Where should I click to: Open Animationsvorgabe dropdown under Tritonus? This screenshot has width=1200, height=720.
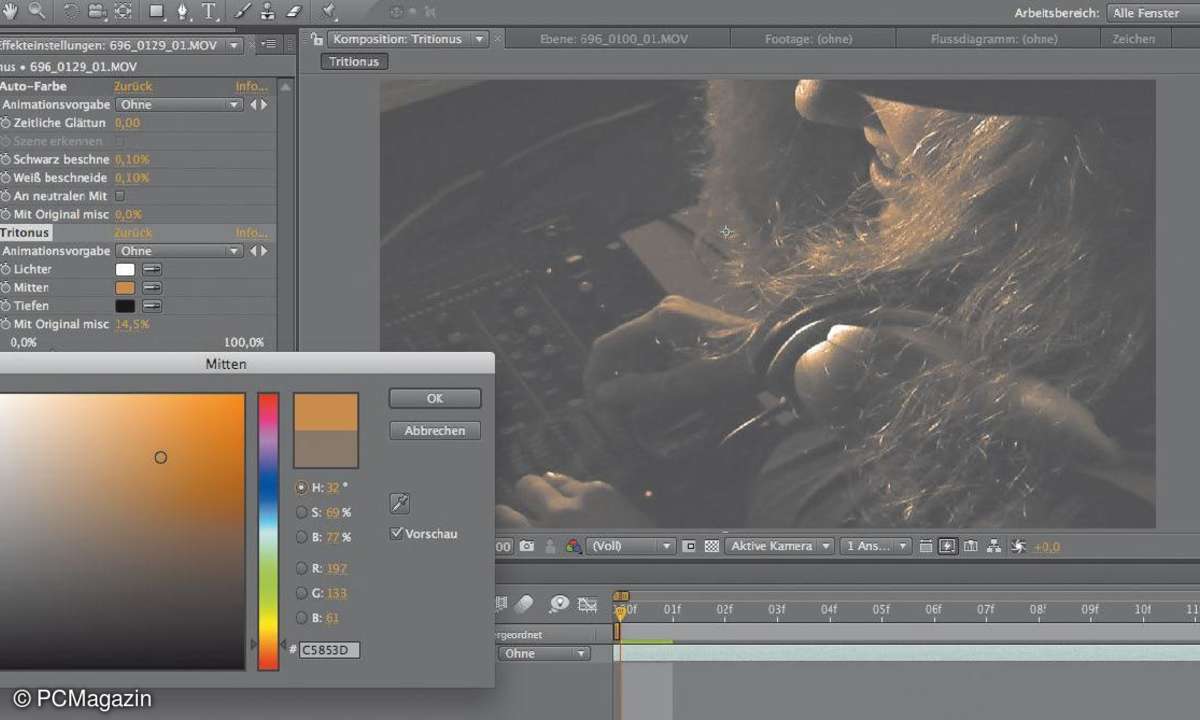tap(179, 251)
